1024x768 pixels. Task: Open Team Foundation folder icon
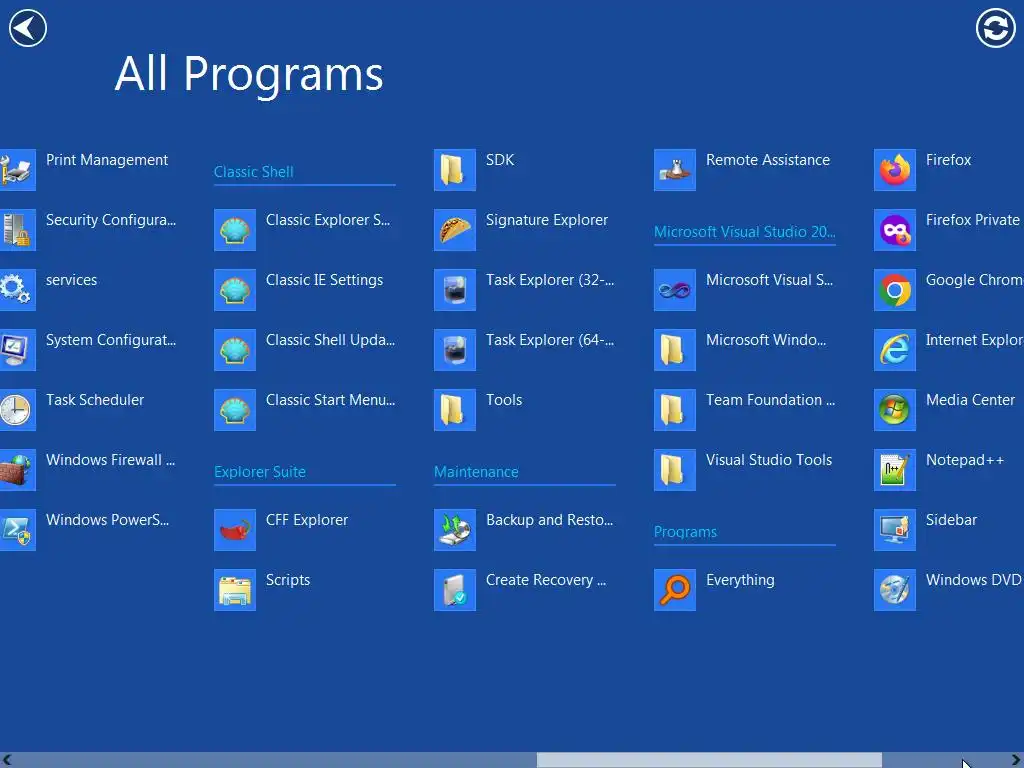pos(675,410)
